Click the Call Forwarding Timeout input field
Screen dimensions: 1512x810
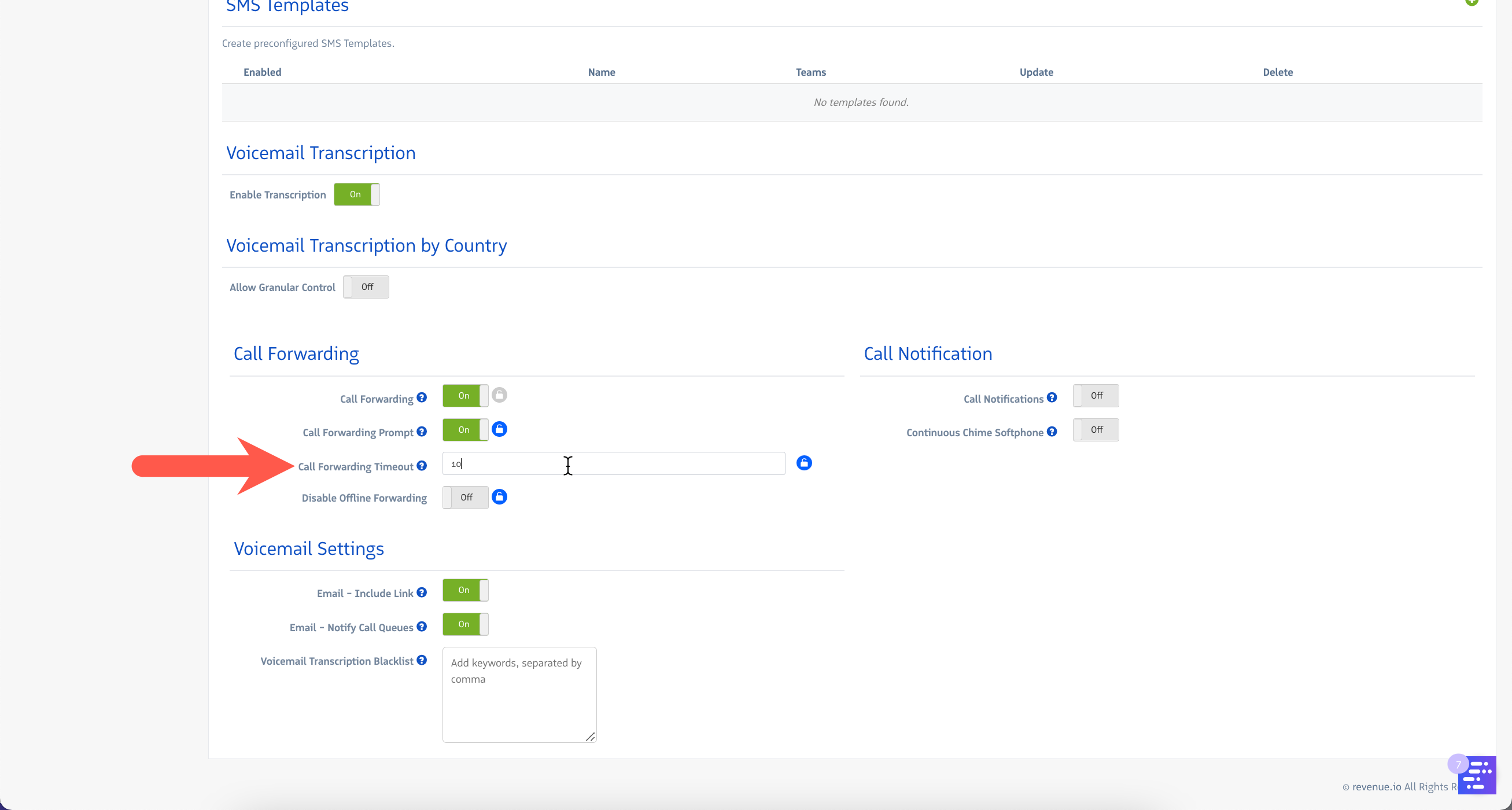pos(613,463)
